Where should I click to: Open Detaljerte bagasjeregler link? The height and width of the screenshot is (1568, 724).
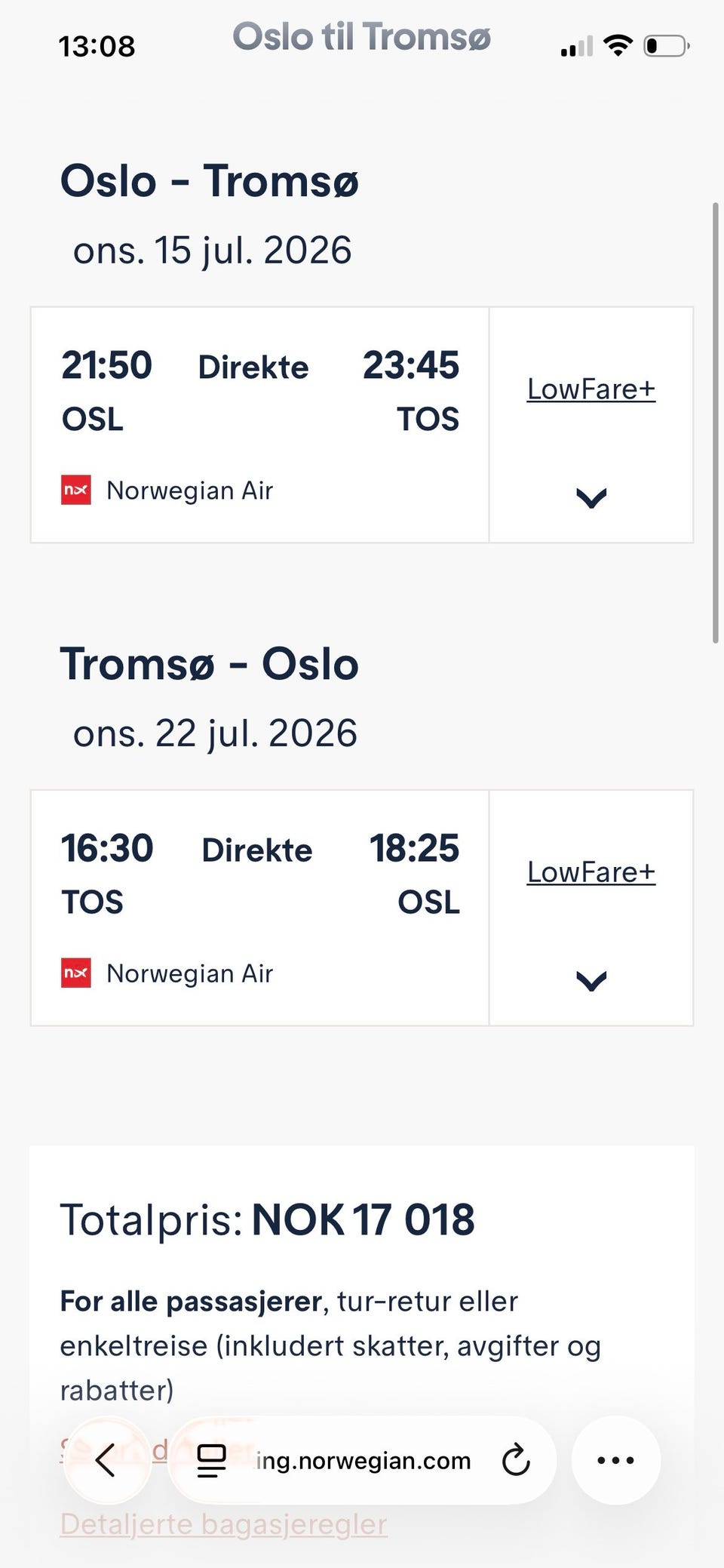(x=224, y=1523)
